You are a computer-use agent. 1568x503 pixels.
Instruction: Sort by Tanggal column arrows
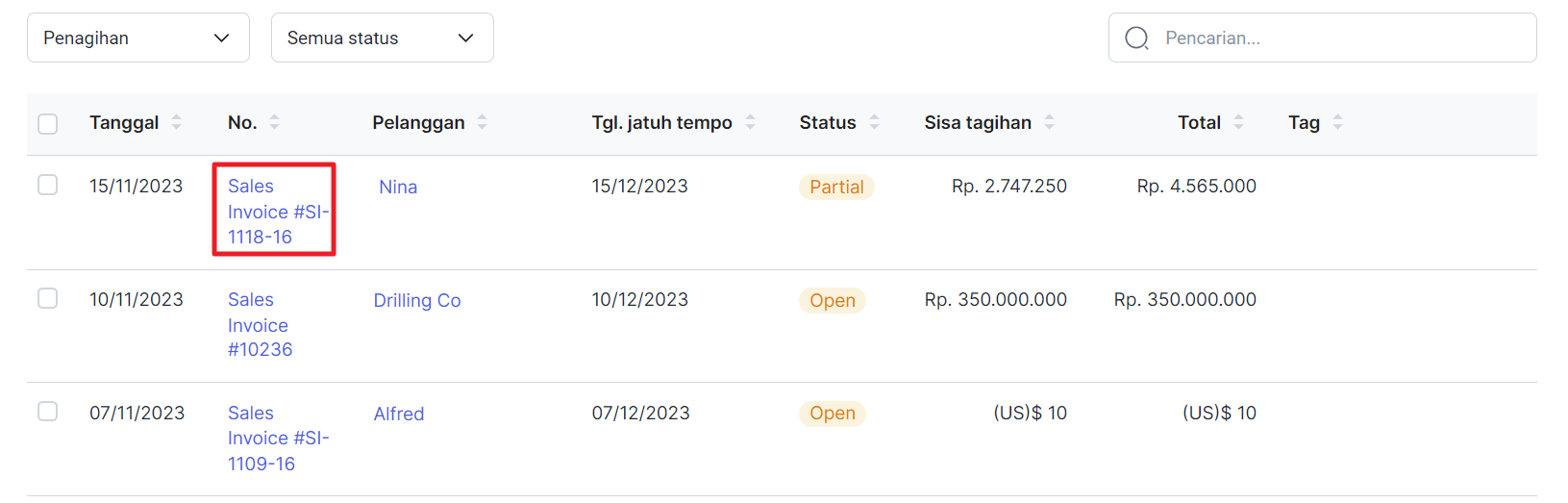pyautogui.click(x=176, y=122)
